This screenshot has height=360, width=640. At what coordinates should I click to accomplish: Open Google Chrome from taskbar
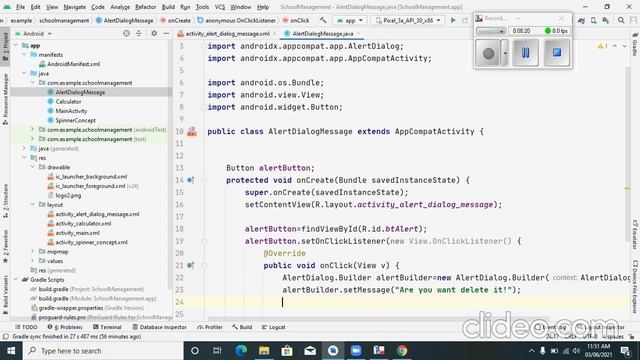pyautogui.click(x=402, y=351)
